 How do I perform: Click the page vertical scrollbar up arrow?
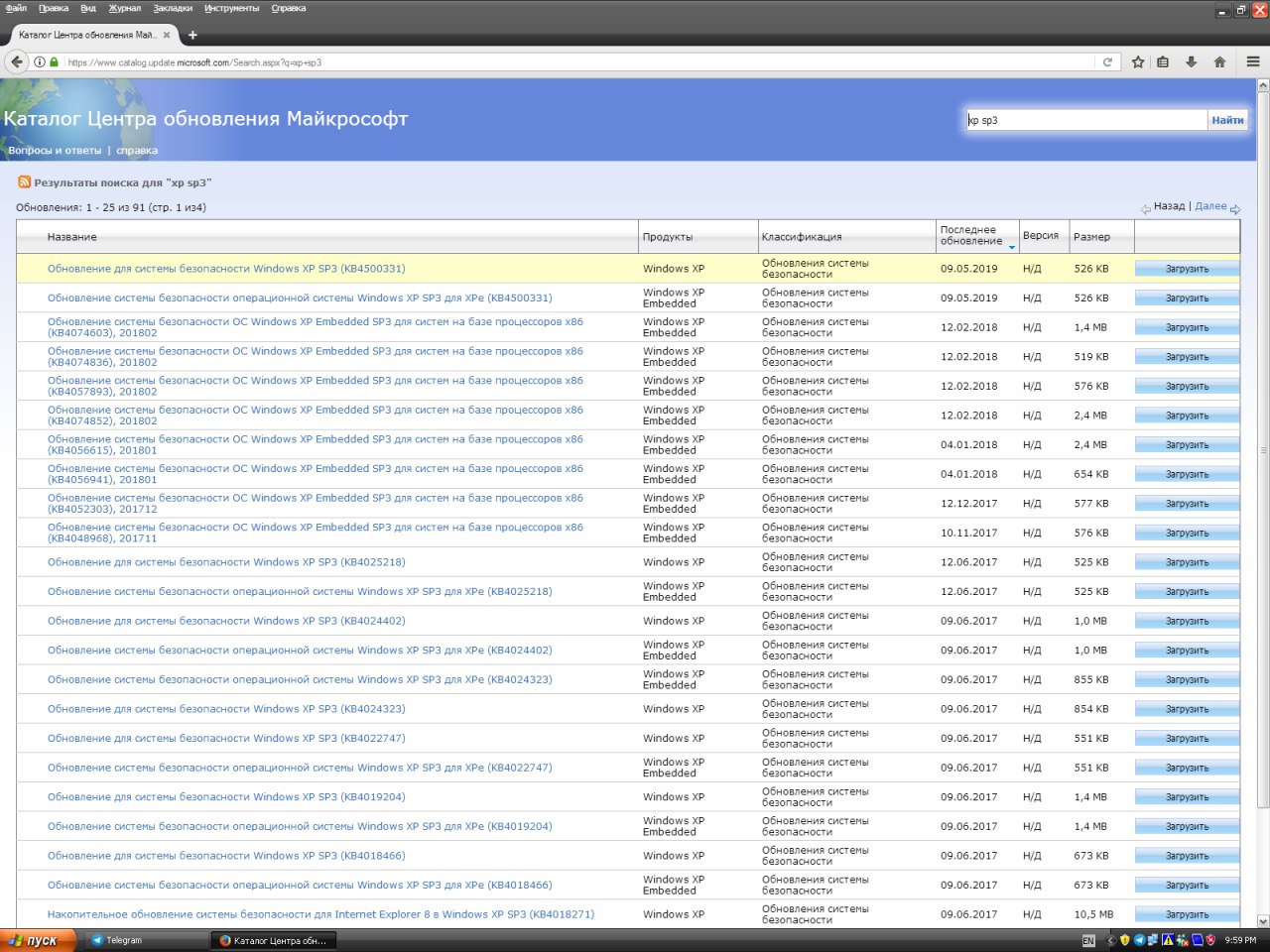1263,85
